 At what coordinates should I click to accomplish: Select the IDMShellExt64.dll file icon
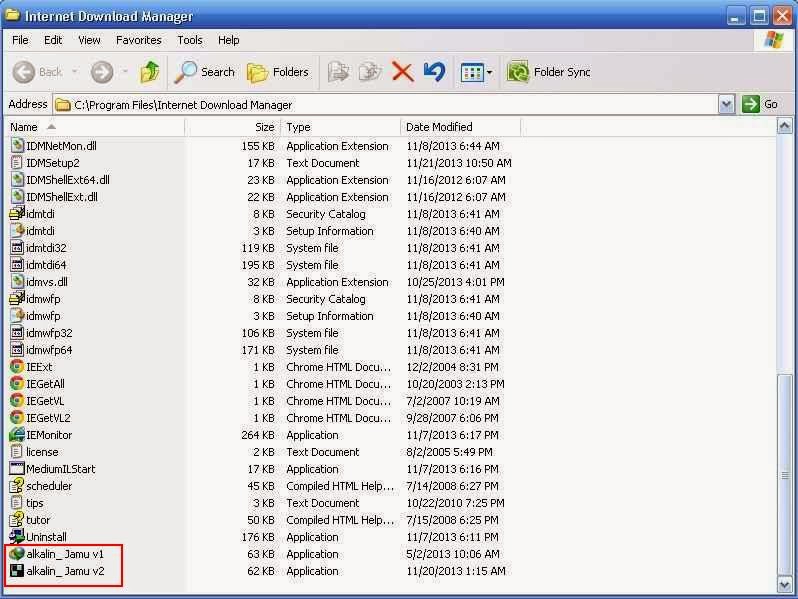[17, 180]
